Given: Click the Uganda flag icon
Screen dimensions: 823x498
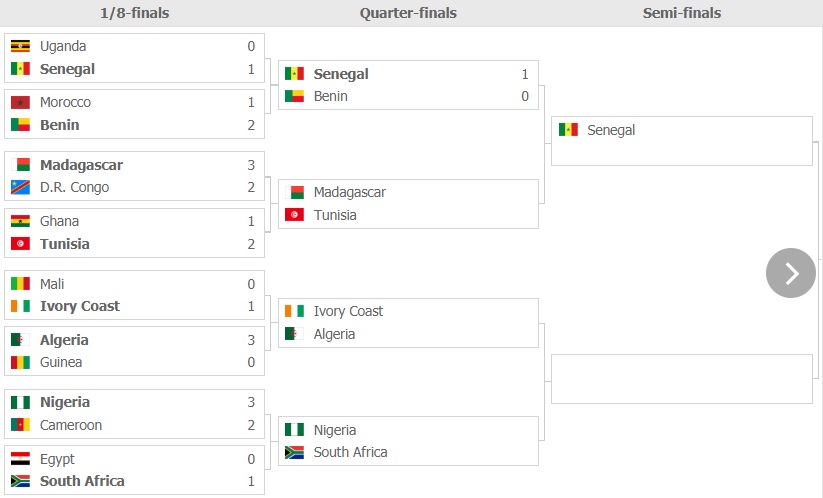Looking at the screenshot, I should pyautogui.click(x=20, y=46).
